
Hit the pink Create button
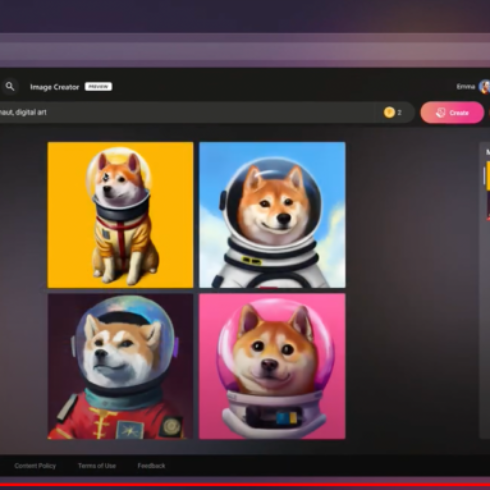coord(452,113)
